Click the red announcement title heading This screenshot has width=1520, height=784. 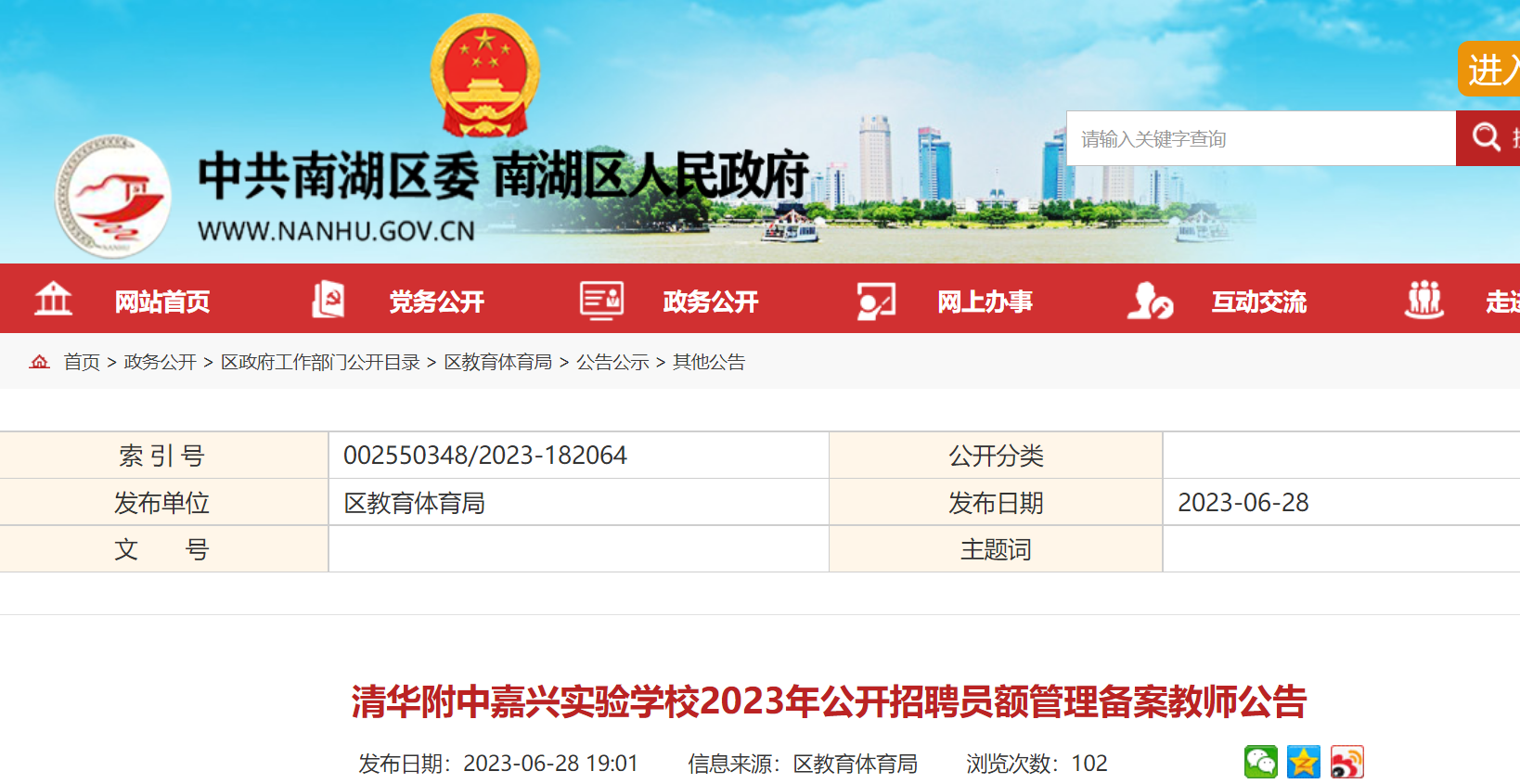pyautogui.click(x=829, y=701)
